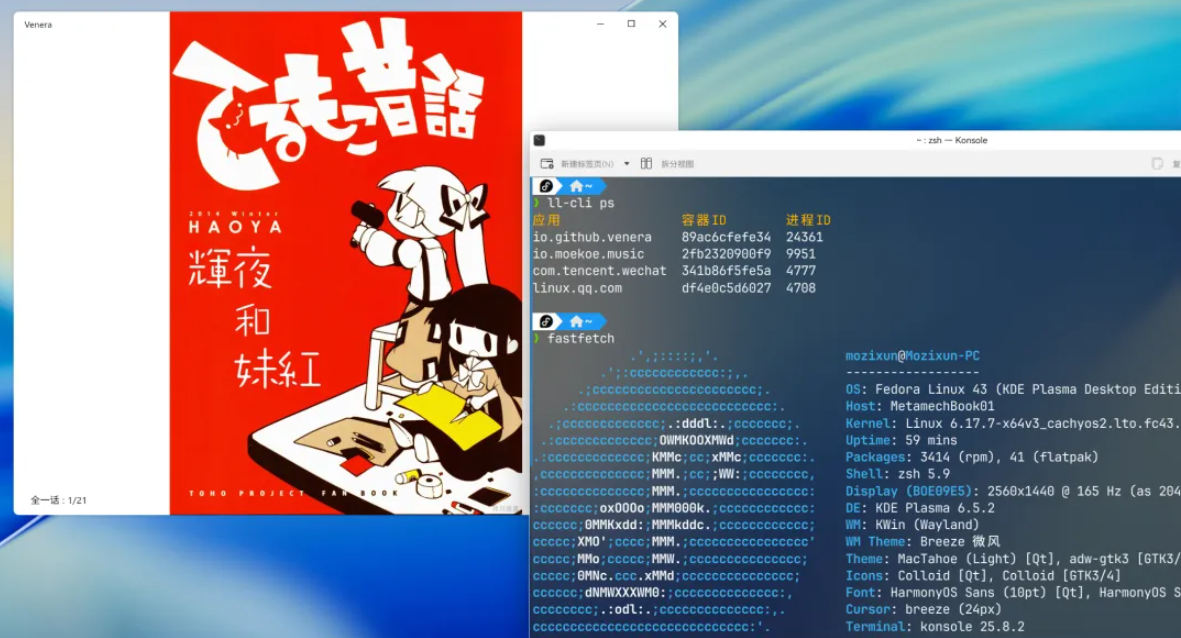This screenshot has width=1181, height=638.
Task: Close the Venera window
Action: [663, 24]
